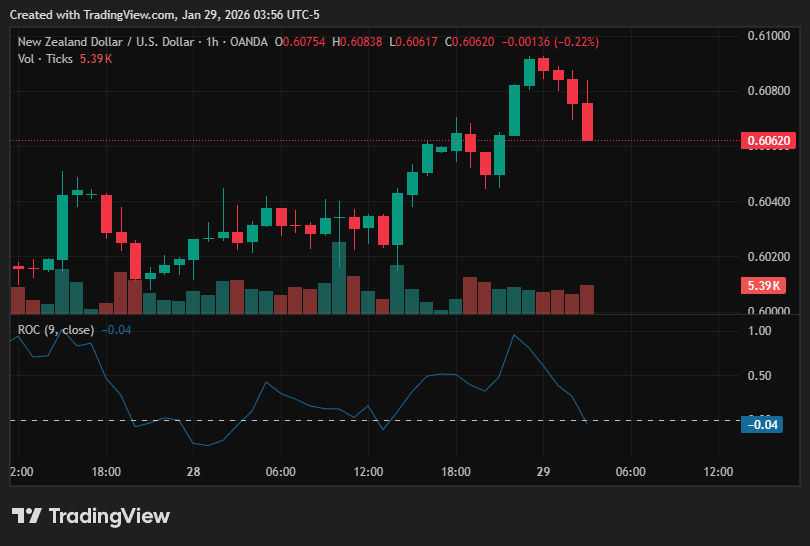Click the last red candle at 0.60620
This screenshot has height=546, width=810.
coord(587,121)
